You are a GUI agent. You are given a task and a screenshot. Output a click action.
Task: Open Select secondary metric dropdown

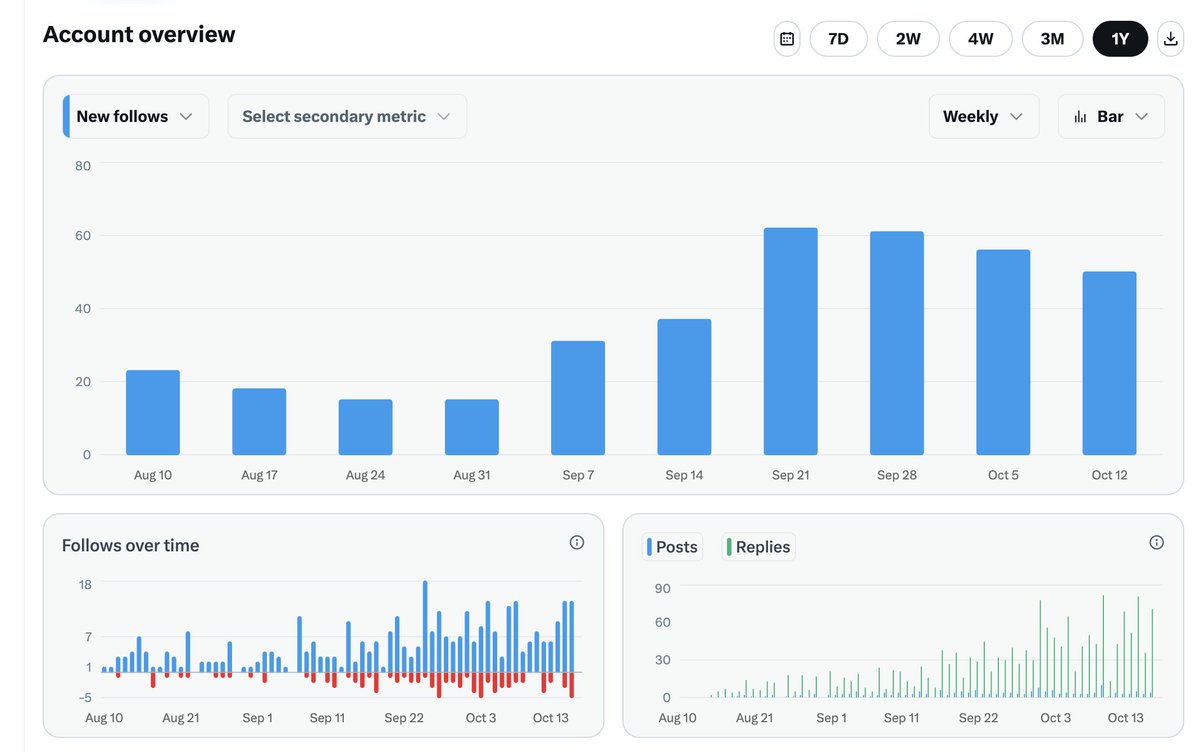347,116
